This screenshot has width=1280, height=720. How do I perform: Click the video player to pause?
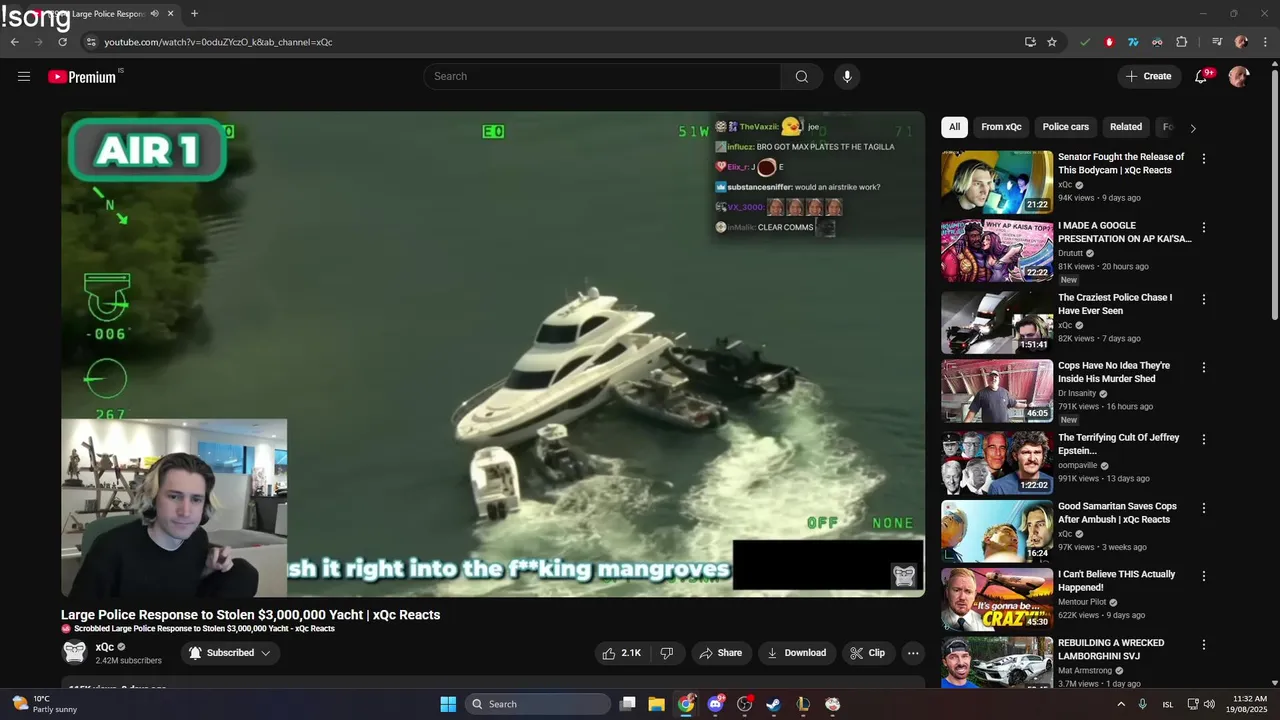point(493,354)
